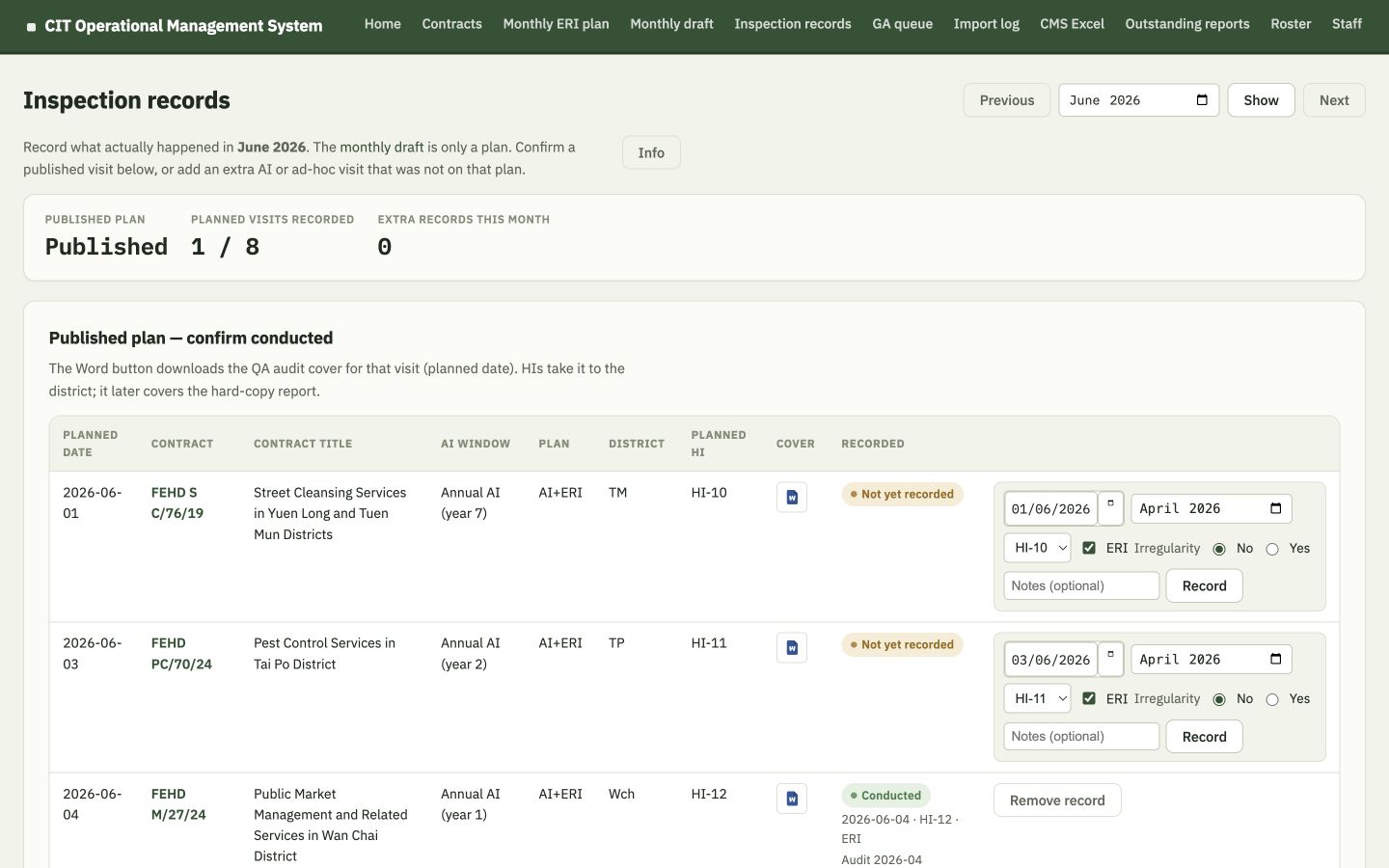Click Not yet recorded badge in TM row
Viewport: 1389px width, 868px height.
tap(902, 494)
